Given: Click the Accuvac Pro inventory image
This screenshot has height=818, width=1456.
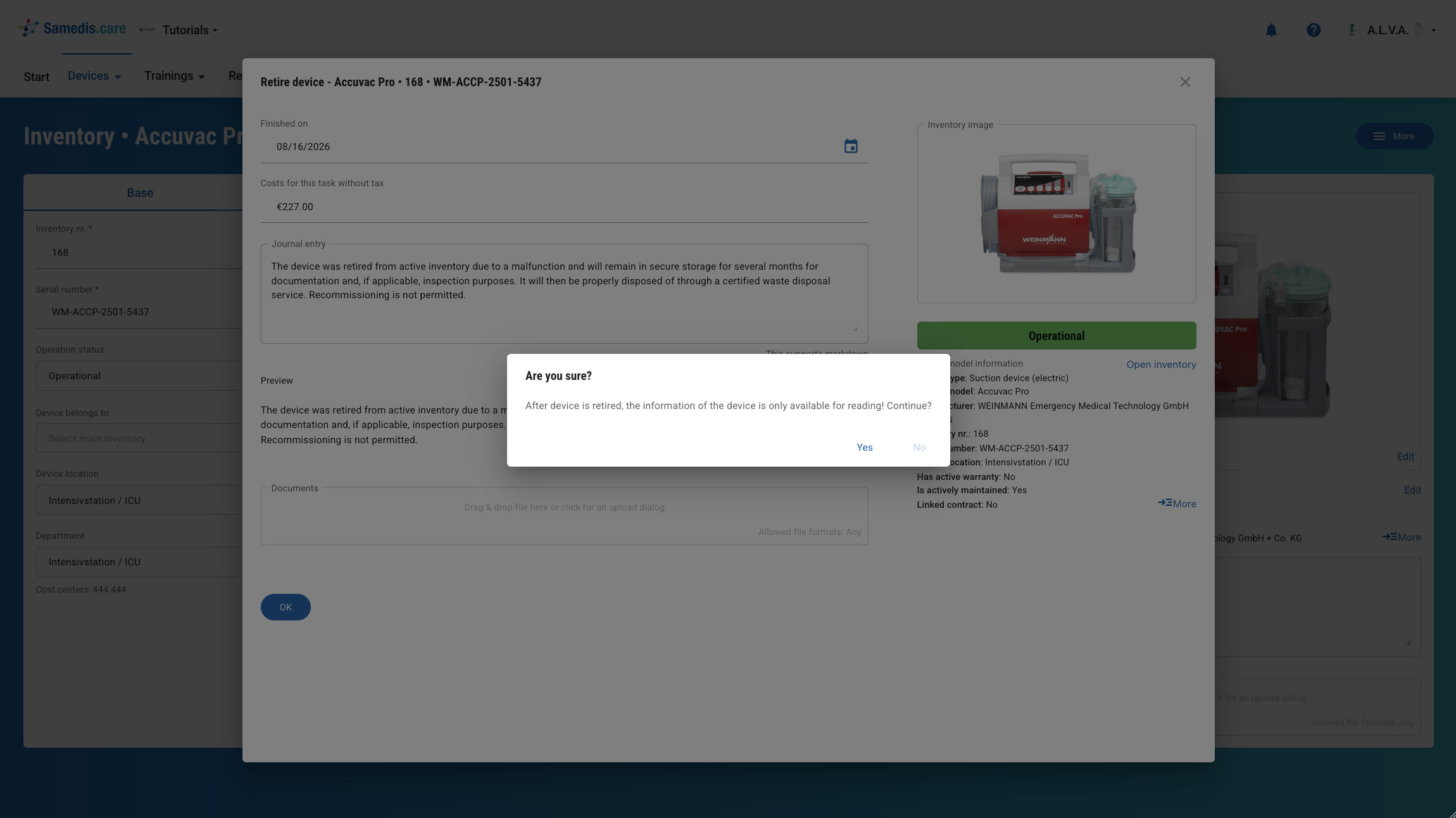Looking at the screenshot, I should 1057,213.
